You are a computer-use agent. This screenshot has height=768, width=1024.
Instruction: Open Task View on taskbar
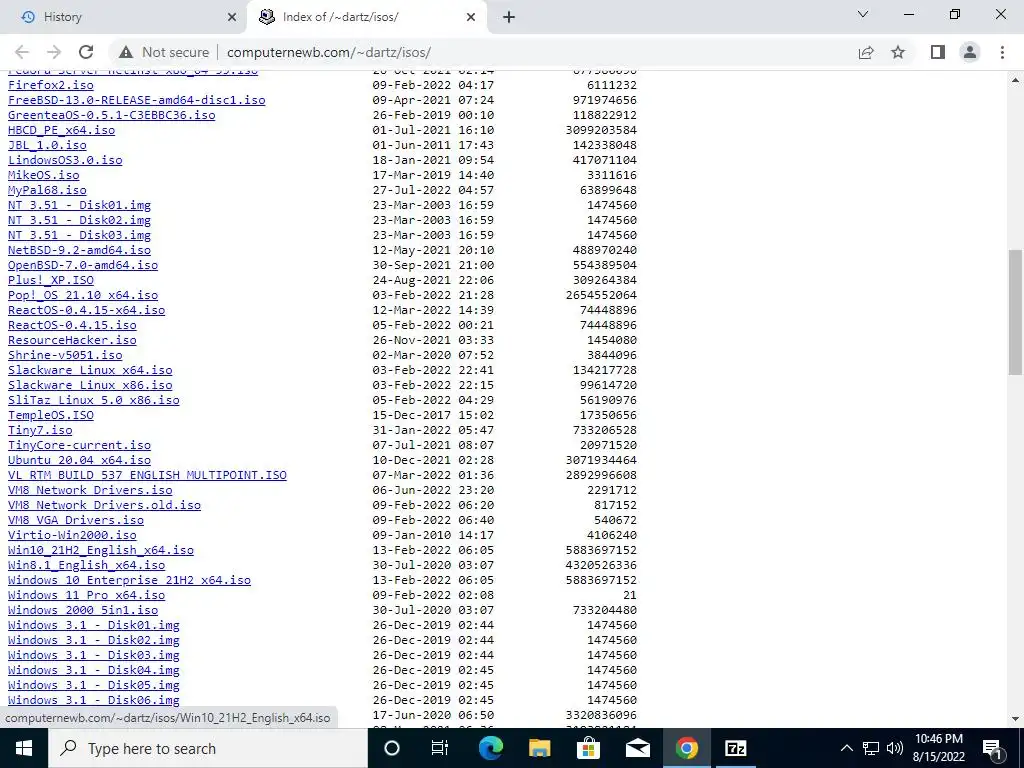440,748
